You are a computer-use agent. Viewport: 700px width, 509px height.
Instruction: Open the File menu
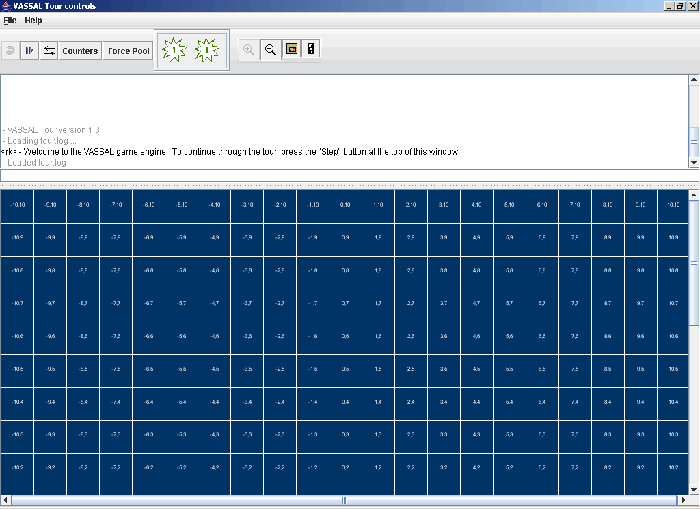coord(10,20)
